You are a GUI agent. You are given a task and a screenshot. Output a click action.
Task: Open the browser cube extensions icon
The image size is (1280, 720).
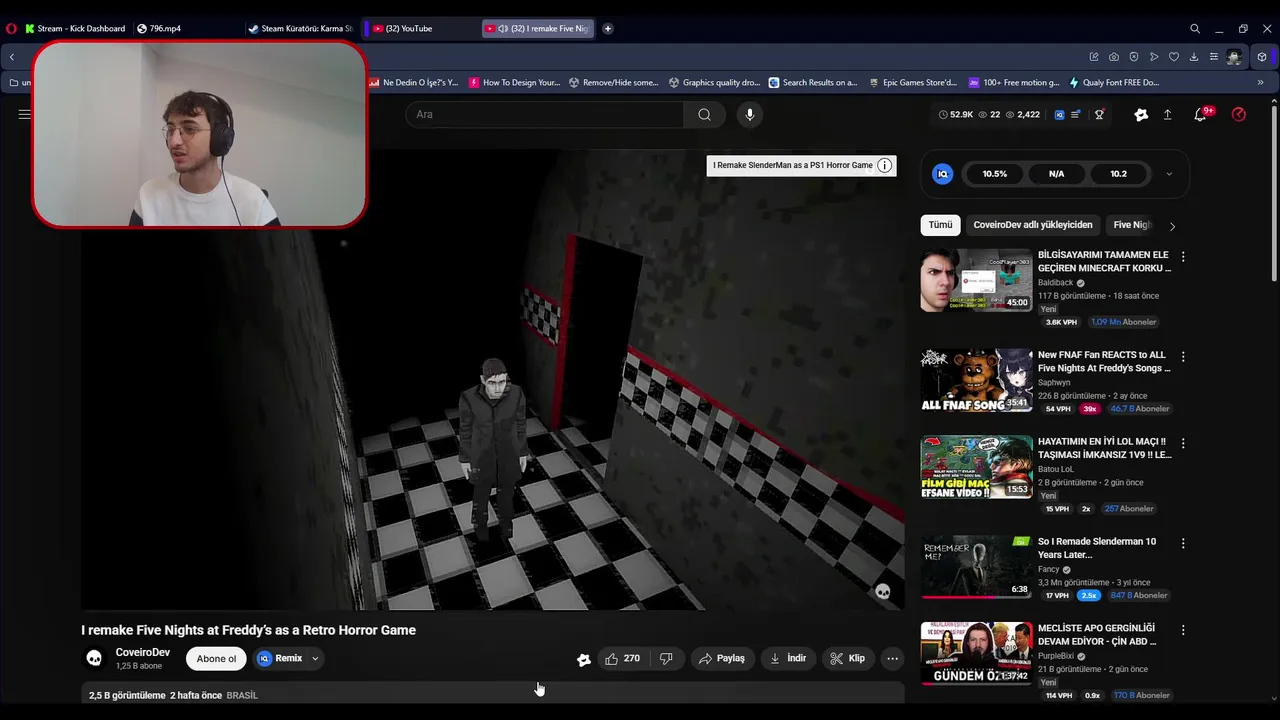pyautogui.click(x=1262, y=57)
